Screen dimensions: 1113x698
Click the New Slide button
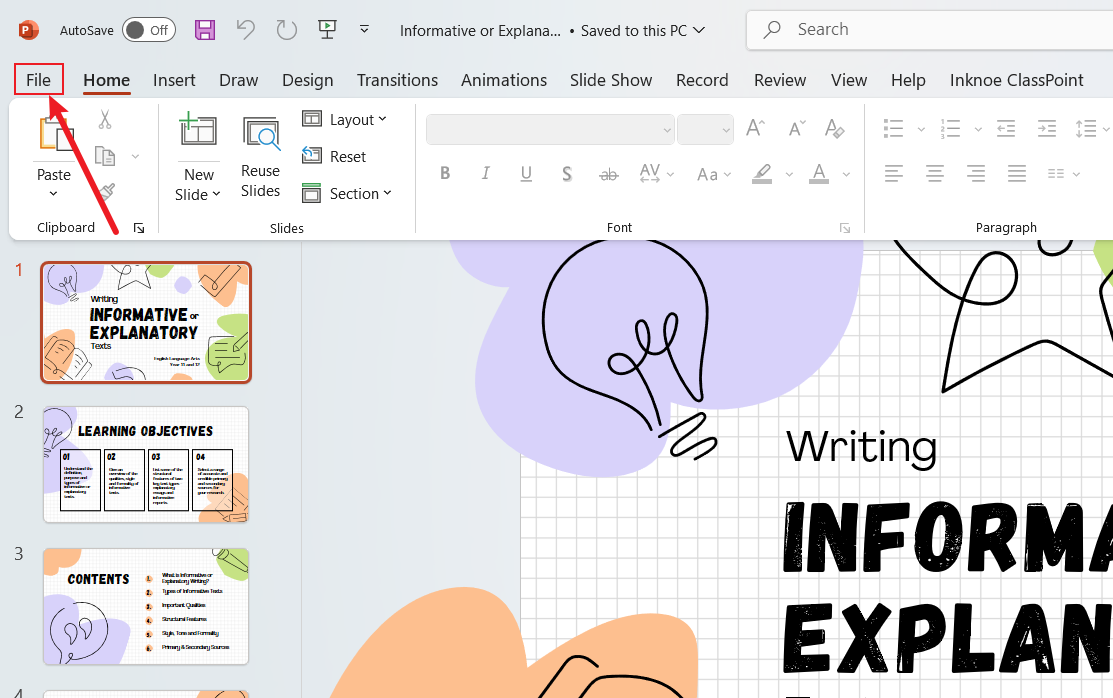[198, 158]
